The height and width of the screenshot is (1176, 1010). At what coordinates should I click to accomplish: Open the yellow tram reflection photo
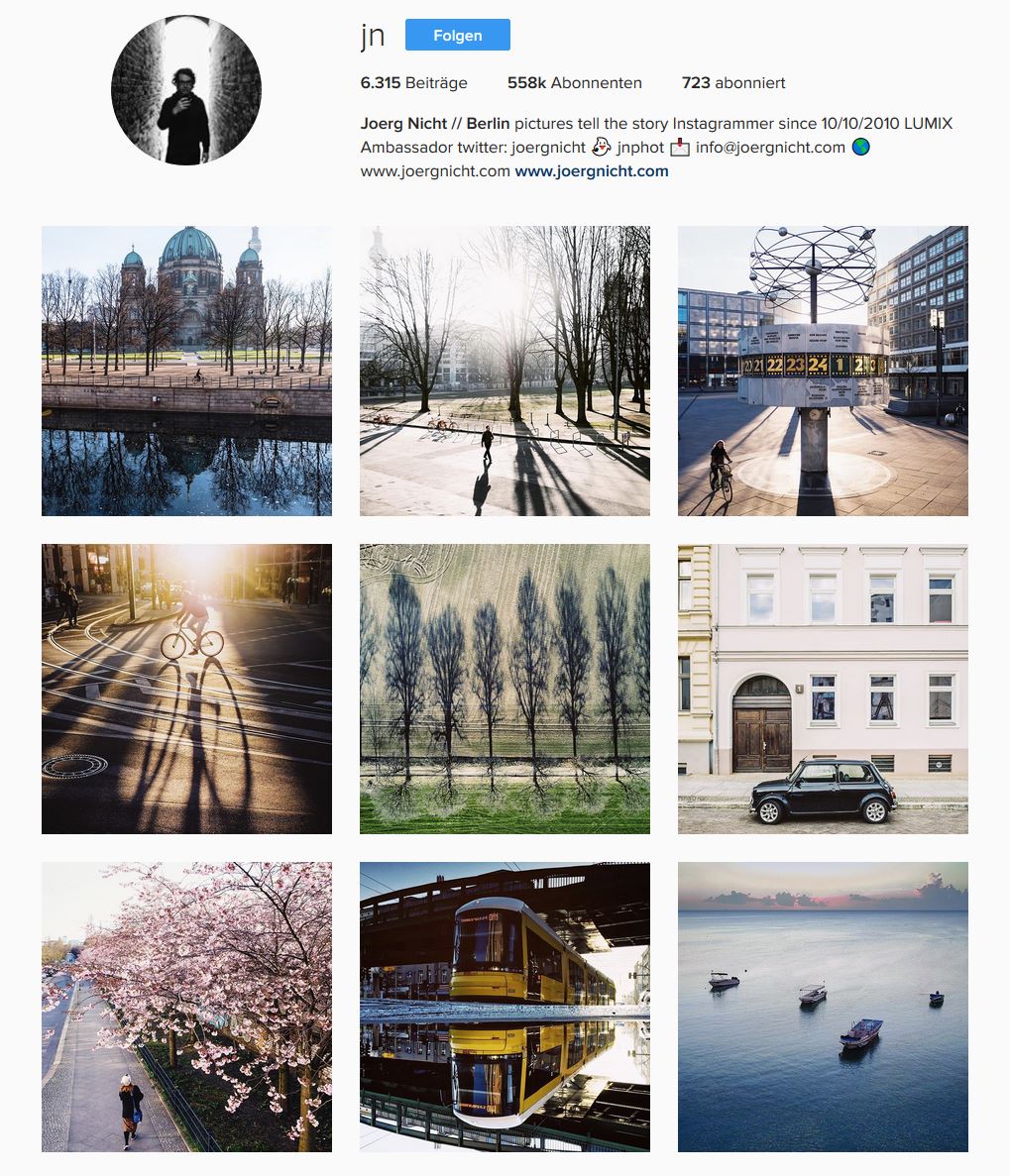(x=505, y=1007)
